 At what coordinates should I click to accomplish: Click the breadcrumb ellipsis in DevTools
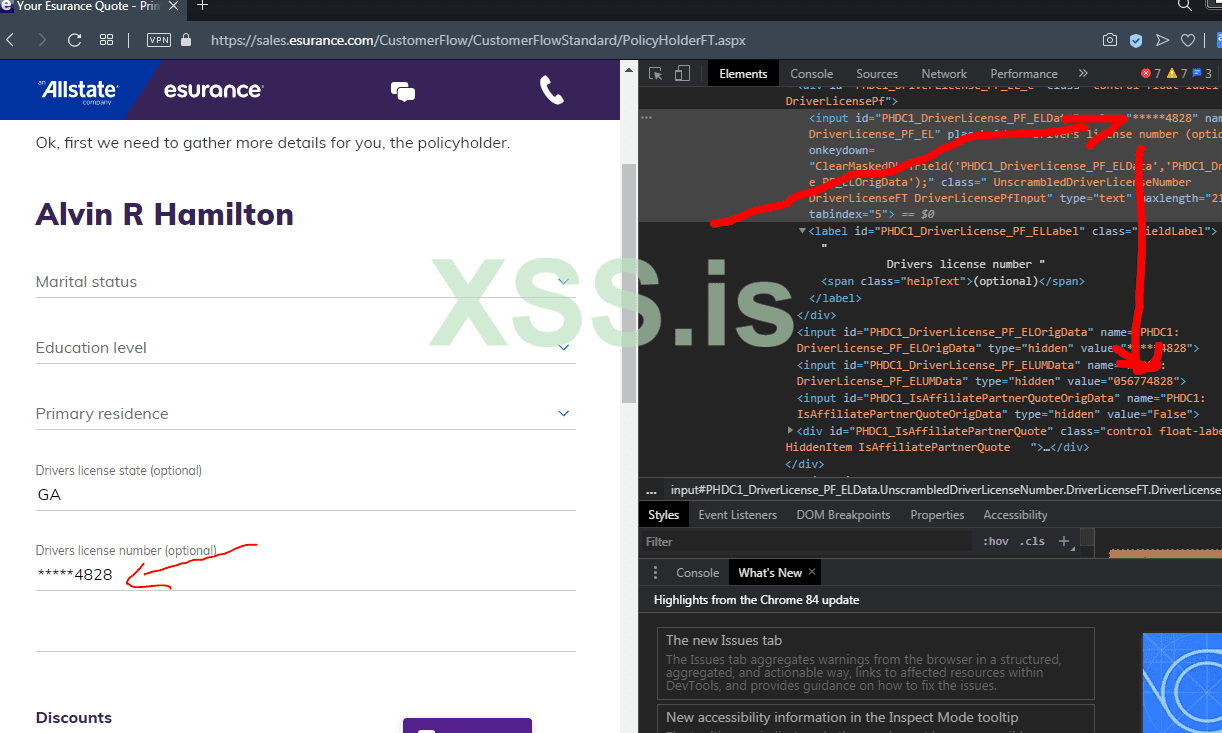[x=652, y=491]
